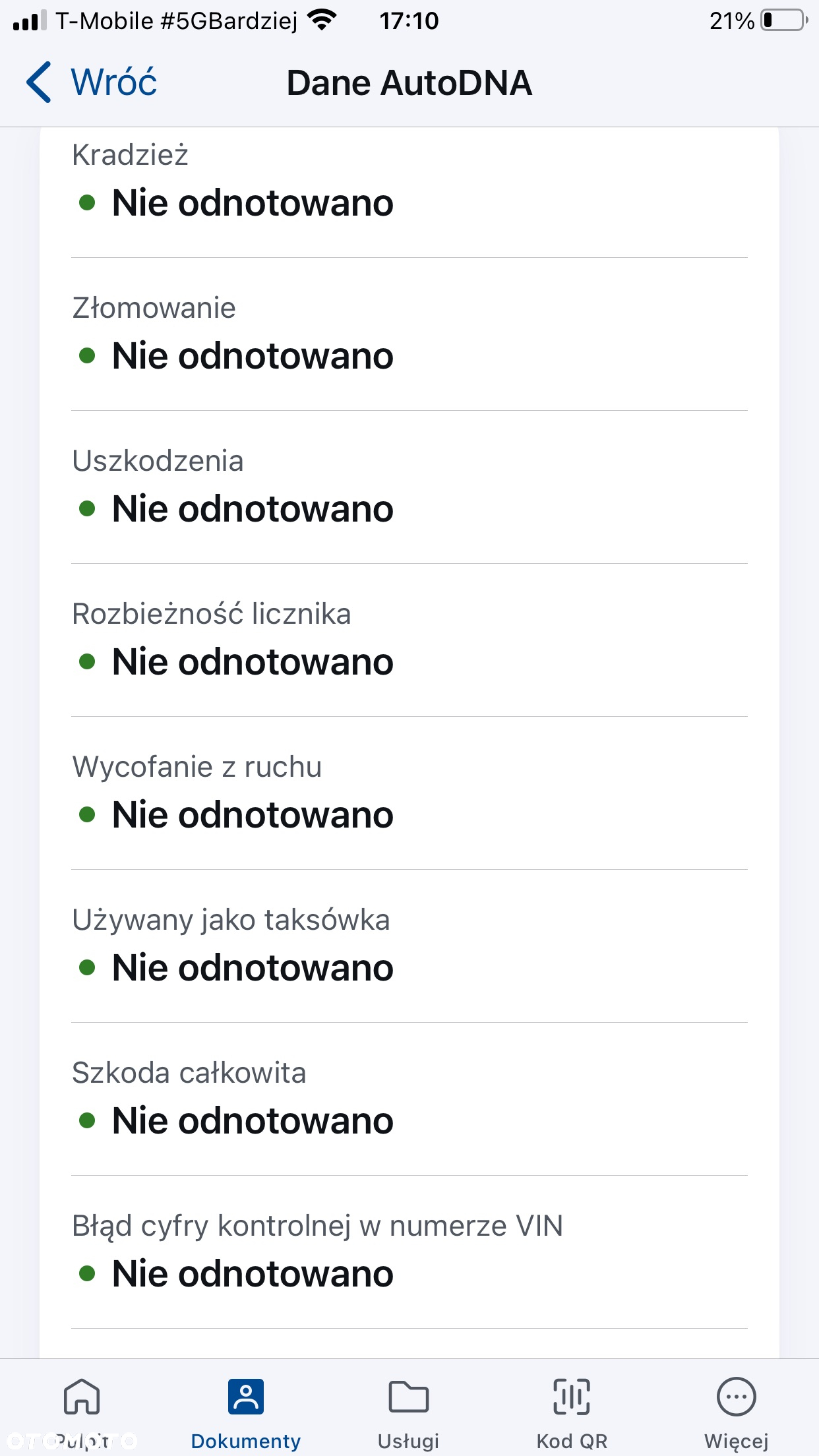This screenshot has height=1456, width=819.
Task: Tap the battery indicator icon
Action: click(x=785, y=20)
